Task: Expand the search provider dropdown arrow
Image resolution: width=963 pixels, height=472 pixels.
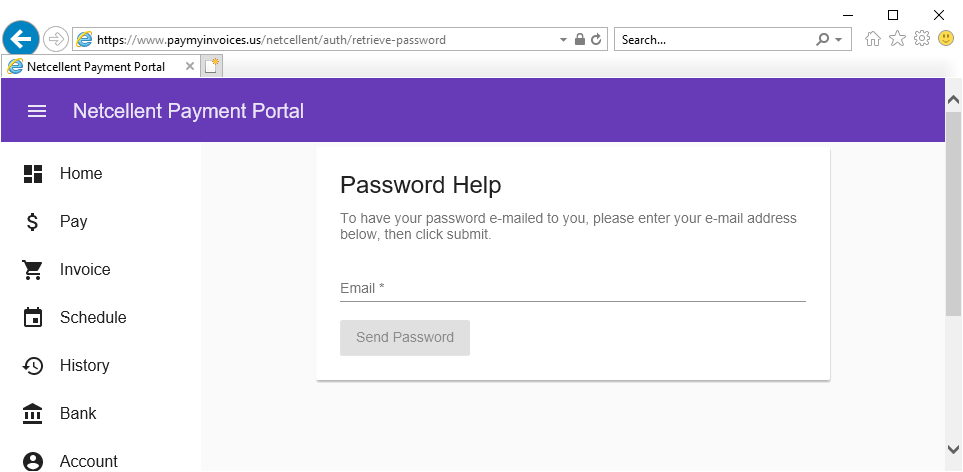Action: [x=838, y=40]
